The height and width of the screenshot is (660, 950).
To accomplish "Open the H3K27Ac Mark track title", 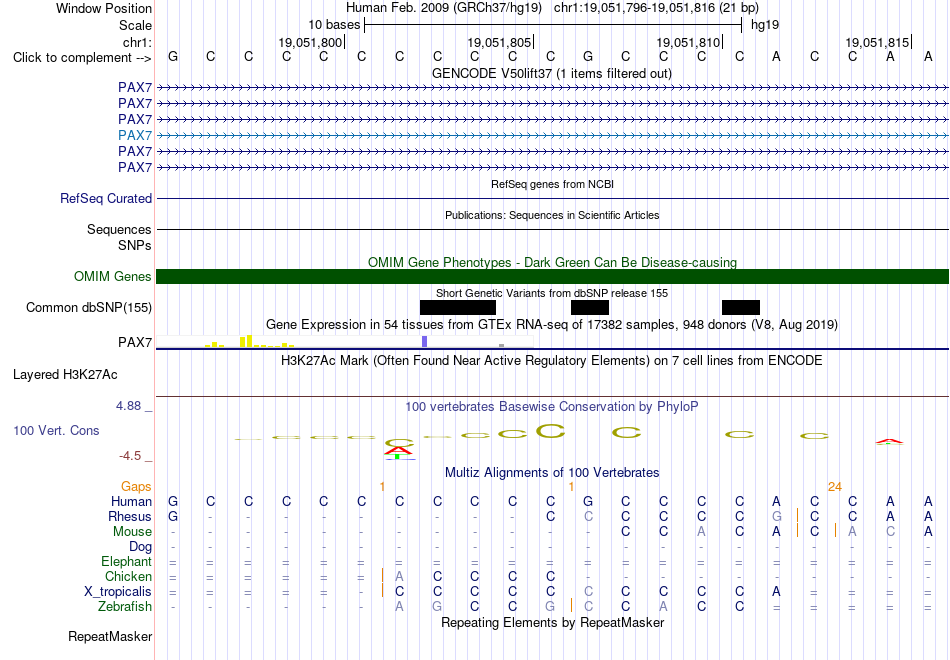I will pyautogui.click(x=552, y=361).
